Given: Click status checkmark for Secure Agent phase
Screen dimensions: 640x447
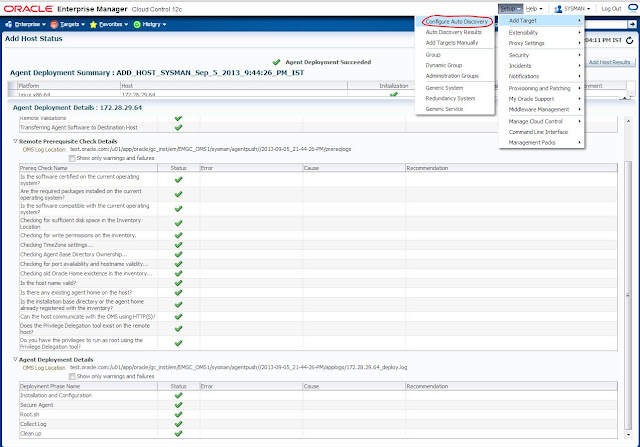Looking at the screenshot, I should point(178,405).
